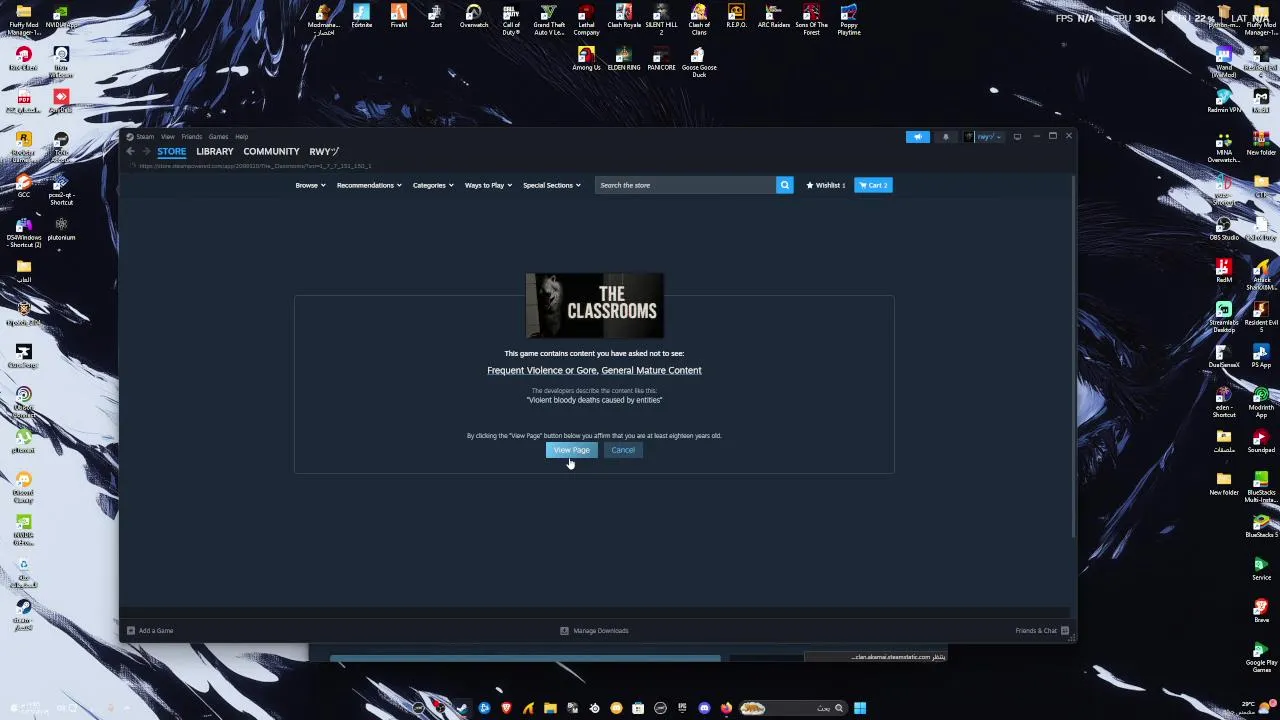Open the Friends menu
The image size is (1280, 720).
point(191,136)
